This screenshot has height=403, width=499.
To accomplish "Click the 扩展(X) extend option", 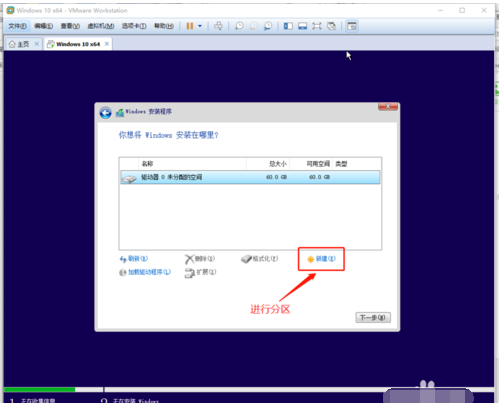I will point(200,272).
